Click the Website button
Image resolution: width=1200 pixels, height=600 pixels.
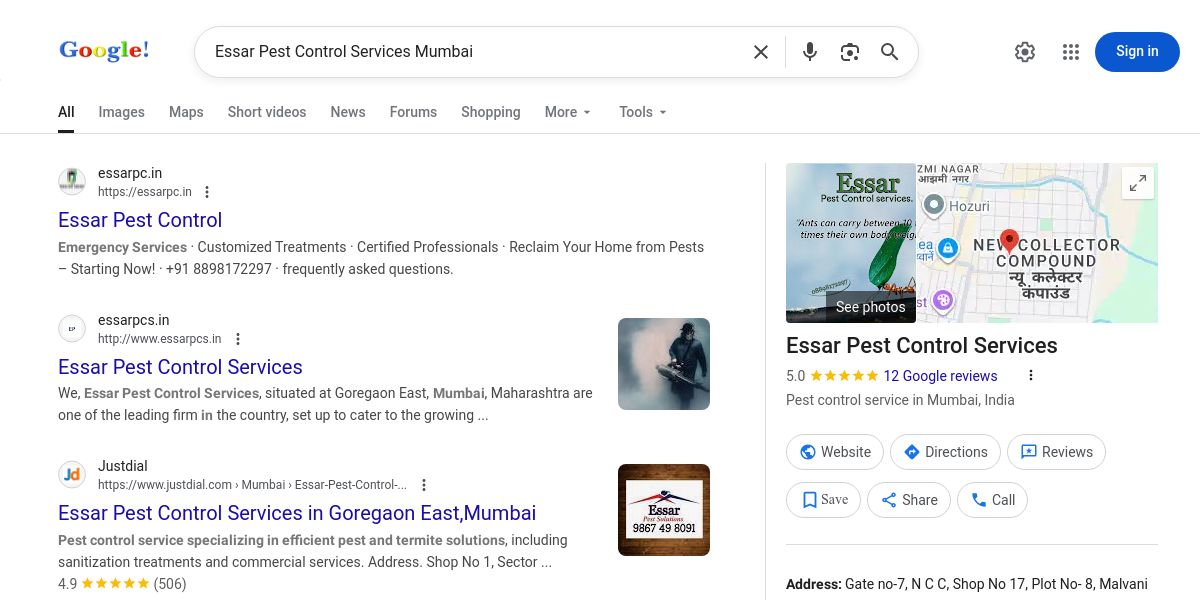point(835,452)
